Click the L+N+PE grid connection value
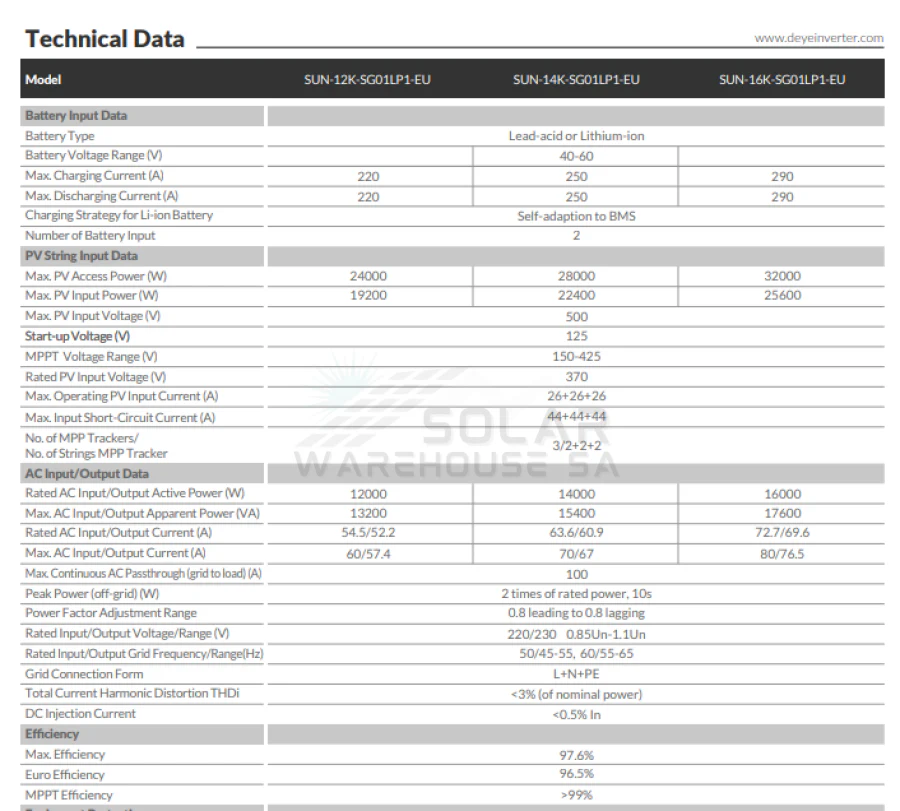 pos(576,674)
